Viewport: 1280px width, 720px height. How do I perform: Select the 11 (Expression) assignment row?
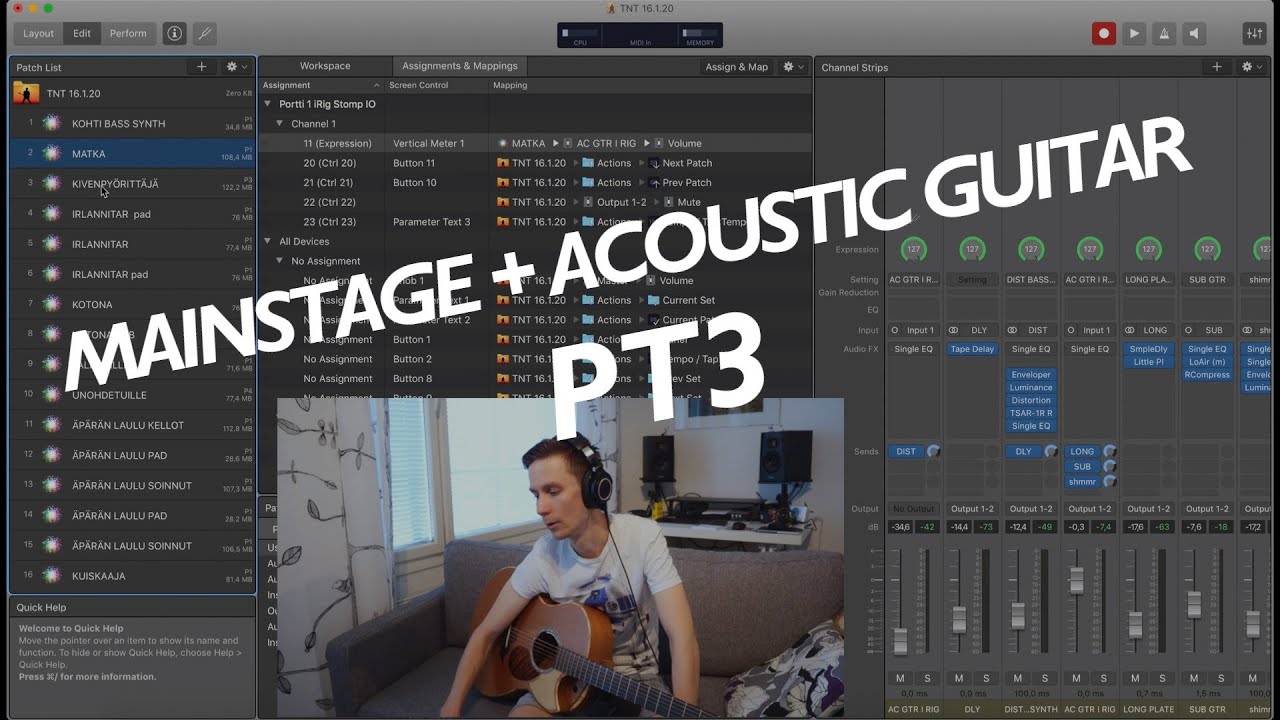[x=535, y=144]
